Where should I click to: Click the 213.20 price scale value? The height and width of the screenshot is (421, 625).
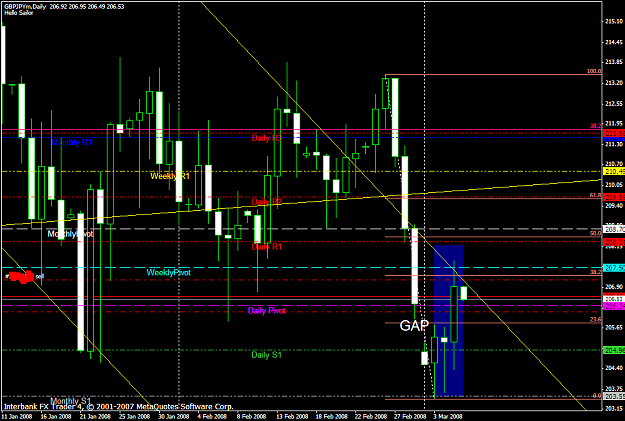tap(615, 83)
